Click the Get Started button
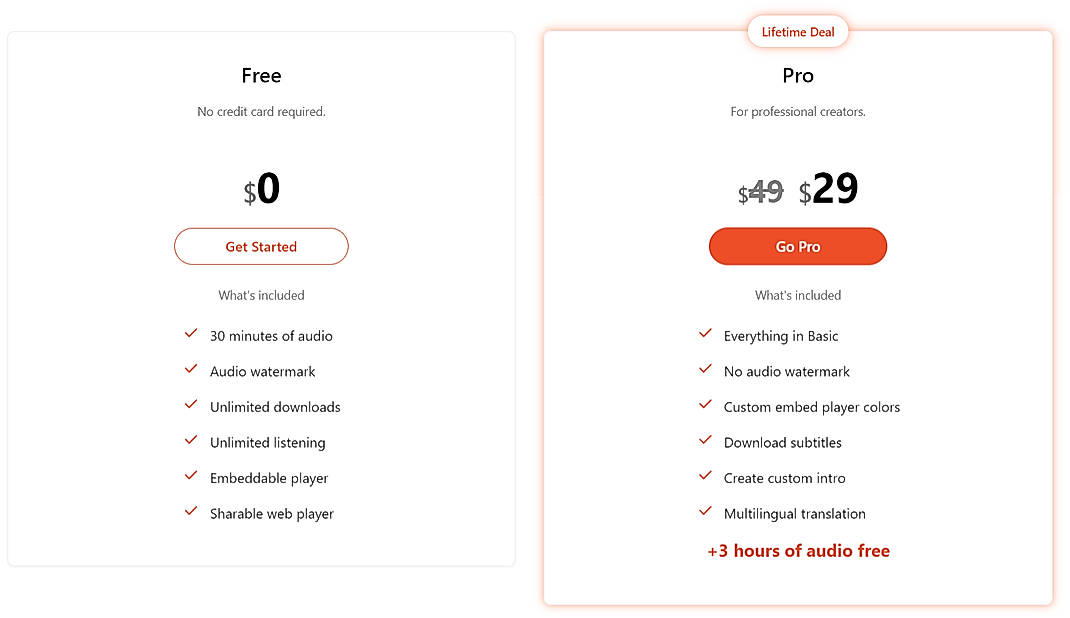The height and width of the screenshot is (618, 1070). coord(261,246)
